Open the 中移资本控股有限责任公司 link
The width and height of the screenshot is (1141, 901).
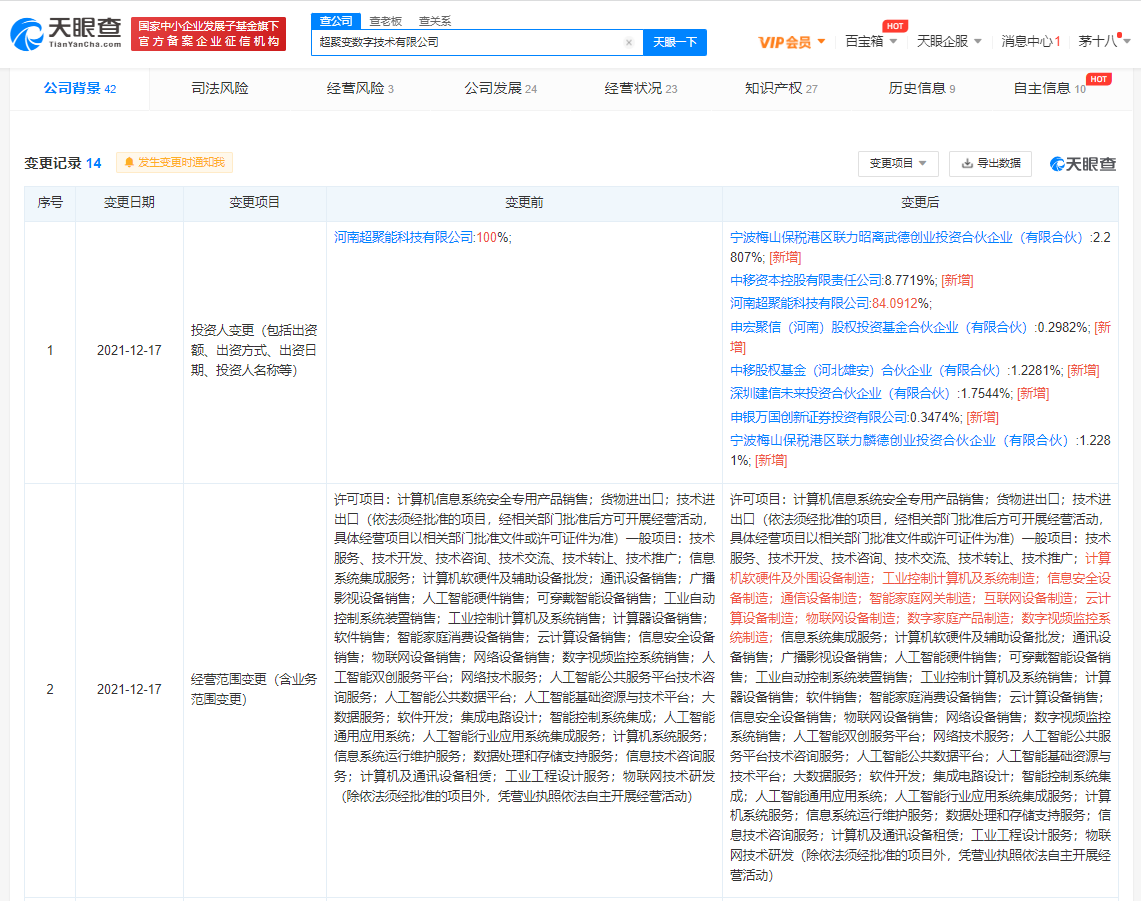coord(806,280)
